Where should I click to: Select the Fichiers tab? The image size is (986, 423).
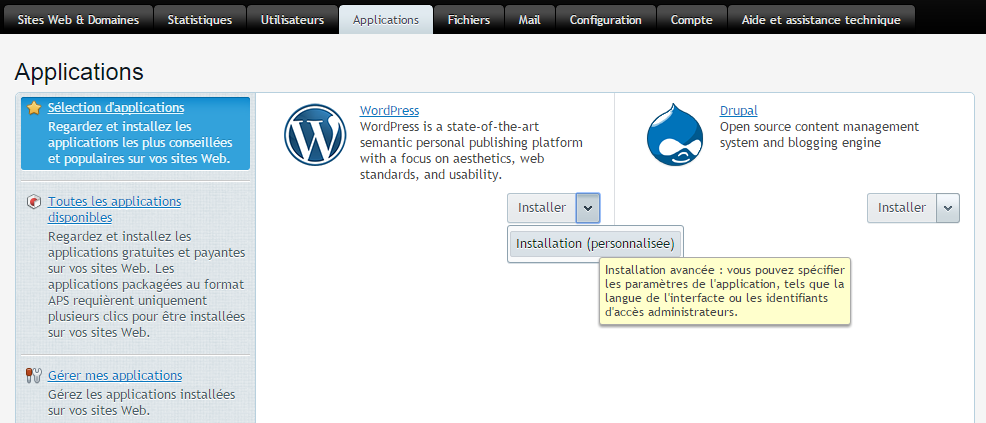(x=469, y=20)
